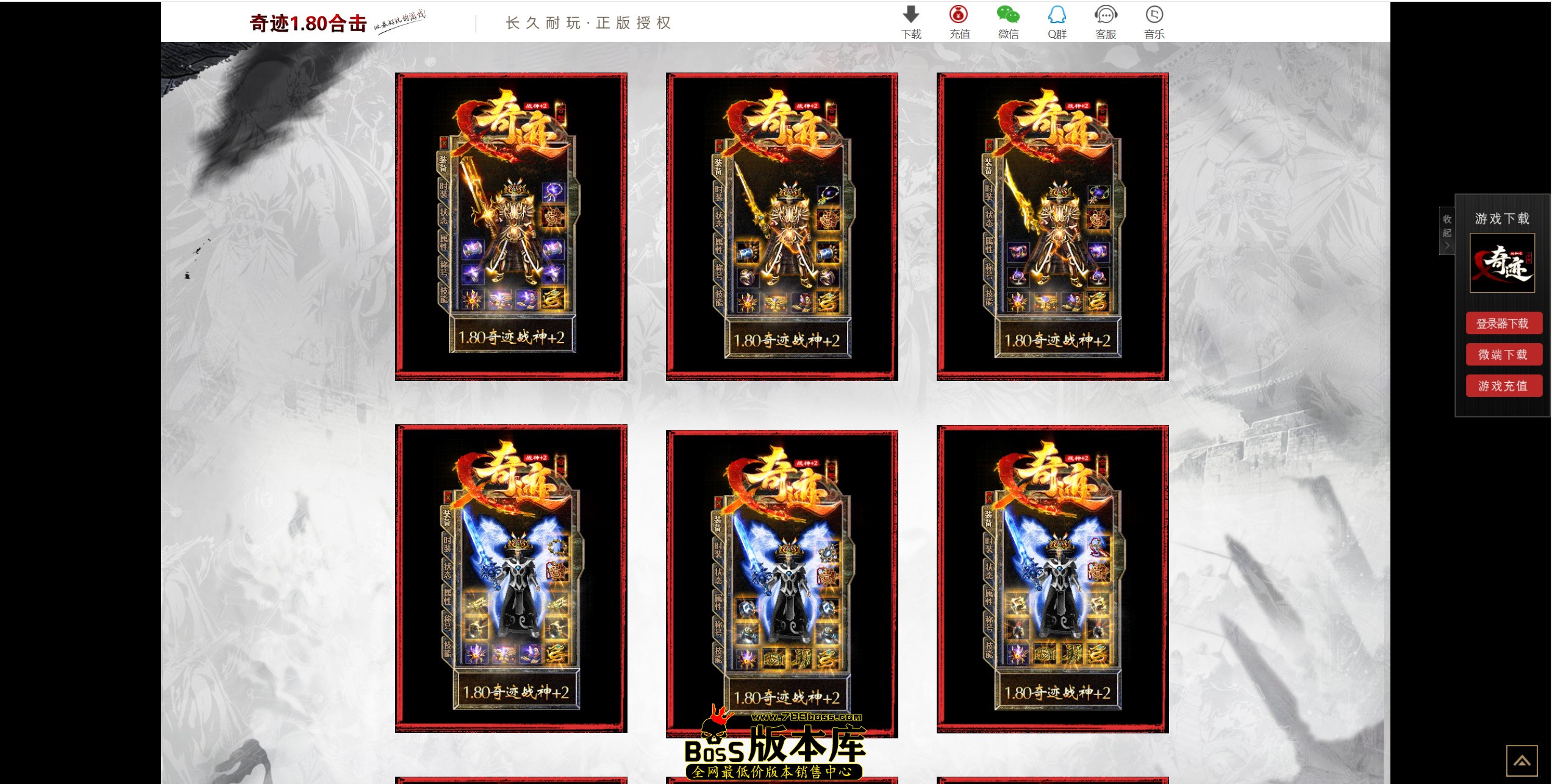Click the 长久耐玩·正版授权 slogan text
1552x784 pixels.
tap(588, 23)
